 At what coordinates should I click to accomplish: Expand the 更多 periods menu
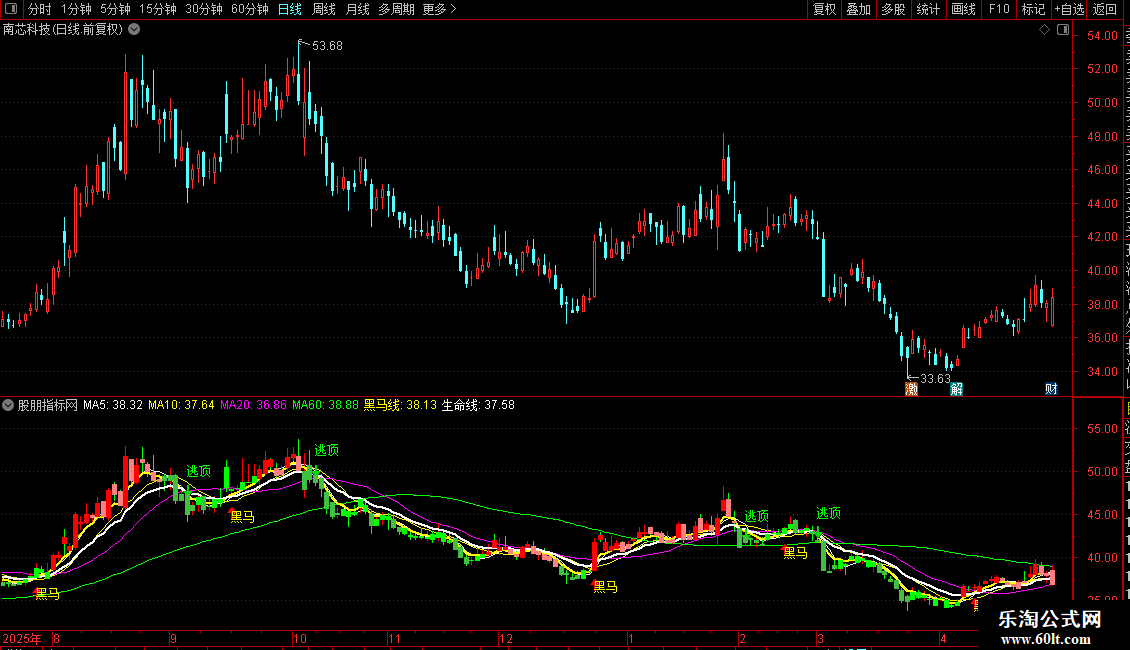pos(439,9)
